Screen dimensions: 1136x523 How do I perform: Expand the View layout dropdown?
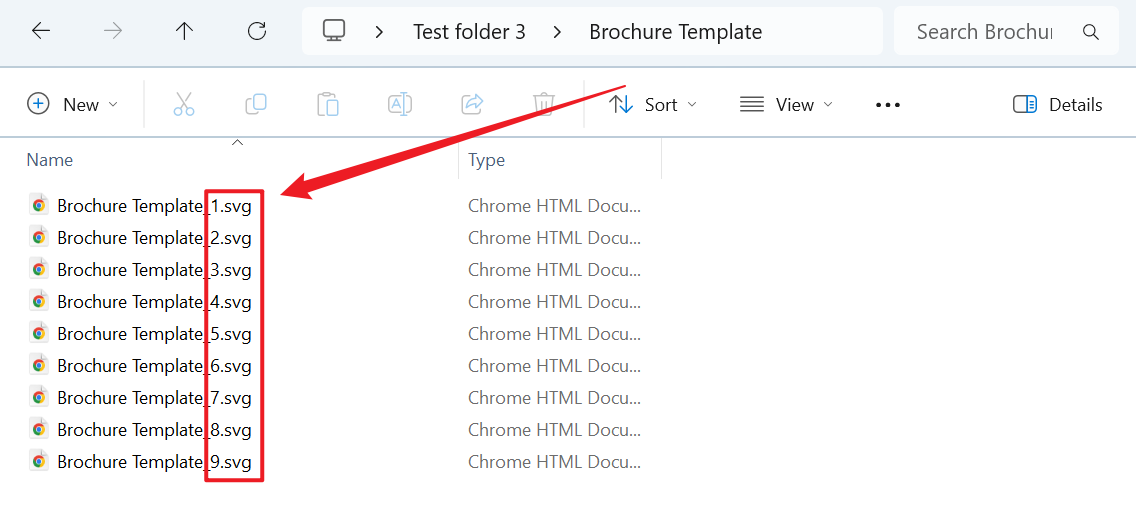coord(786,104)
